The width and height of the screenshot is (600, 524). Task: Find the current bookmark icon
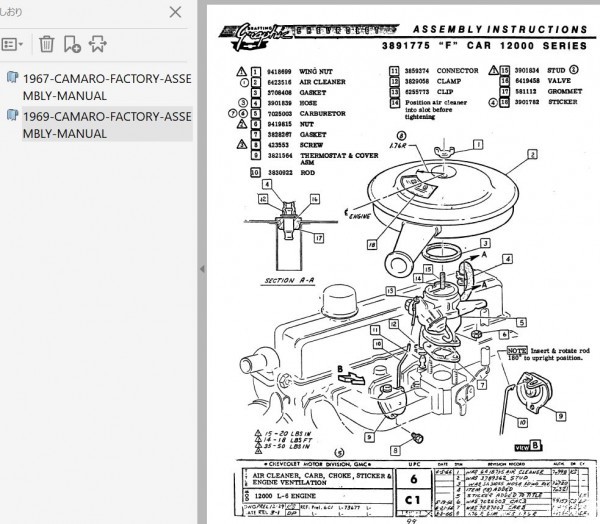coord(98,44)
